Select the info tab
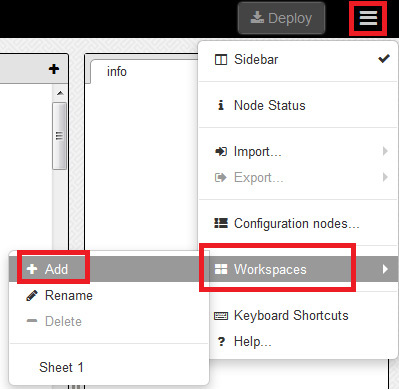Viewport: 399px width, 390px height. coord(117,72)
